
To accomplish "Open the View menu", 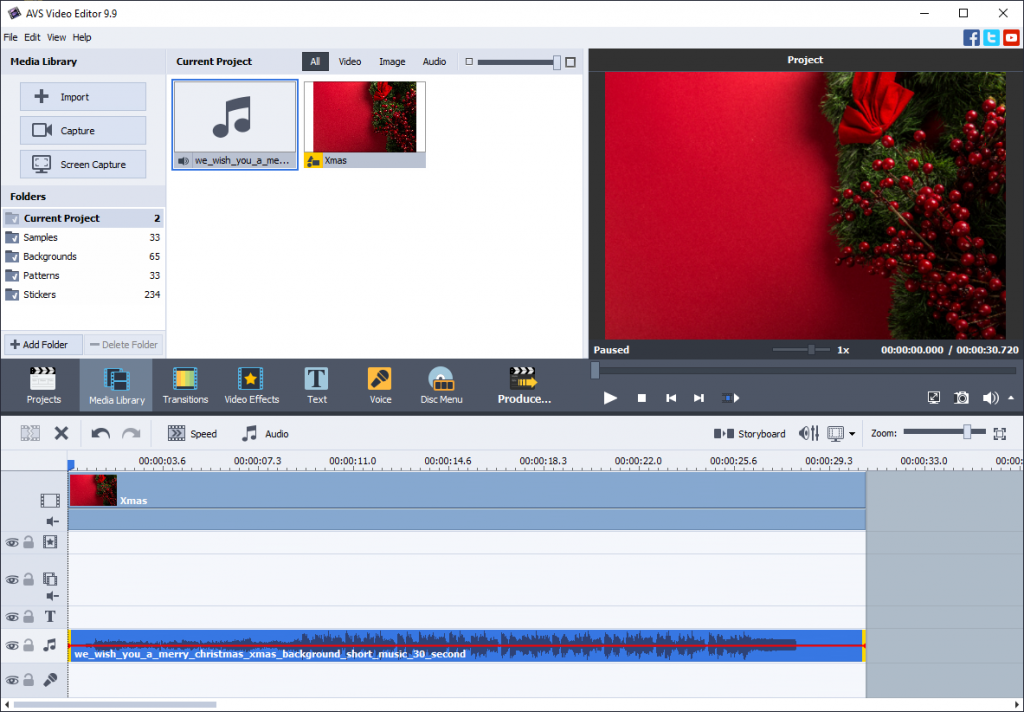I will tap(56, 37).
